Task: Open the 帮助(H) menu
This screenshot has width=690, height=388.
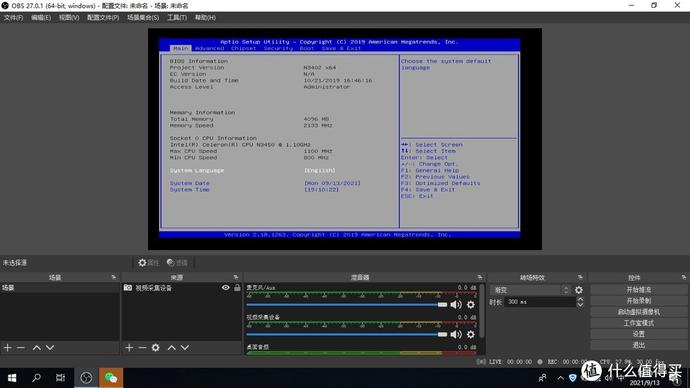Action: coord(205,18)
